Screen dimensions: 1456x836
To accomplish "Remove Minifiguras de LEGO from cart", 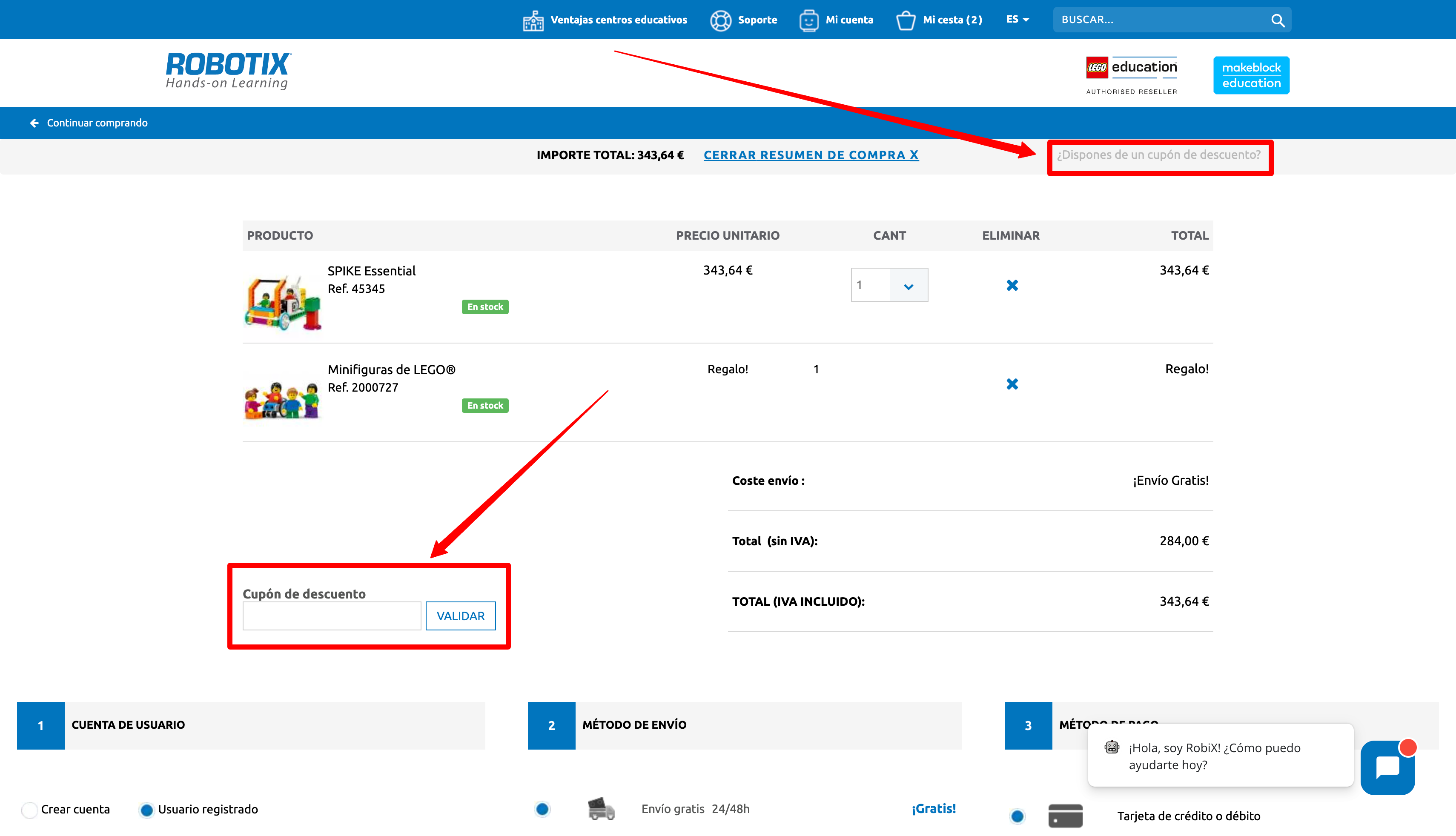I will (1012, 384).
